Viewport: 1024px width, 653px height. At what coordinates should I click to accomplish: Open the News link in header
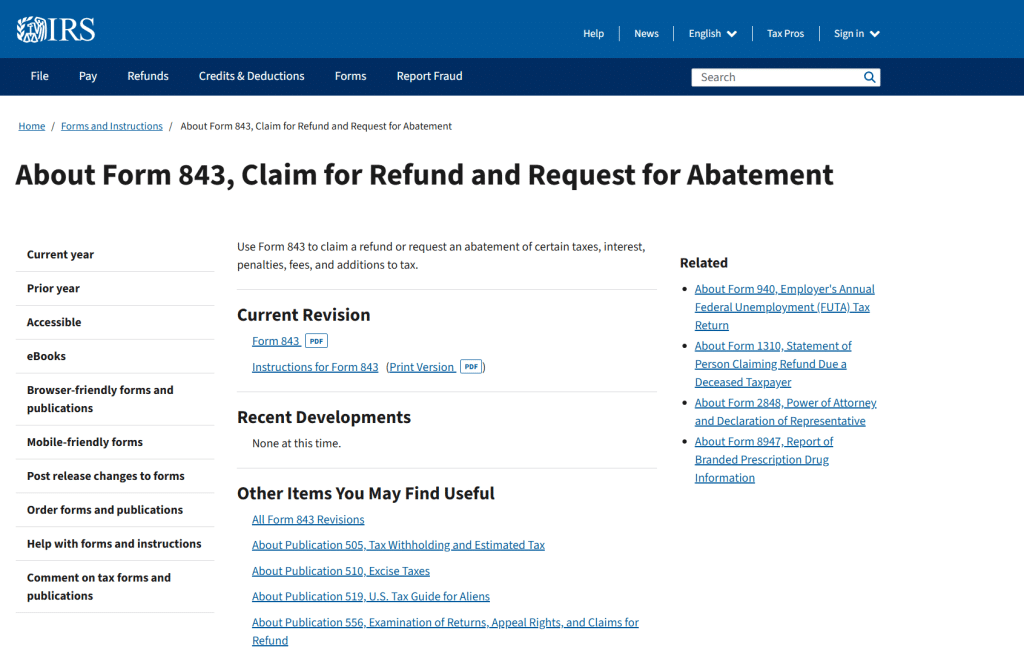click(x=646, y=33)
